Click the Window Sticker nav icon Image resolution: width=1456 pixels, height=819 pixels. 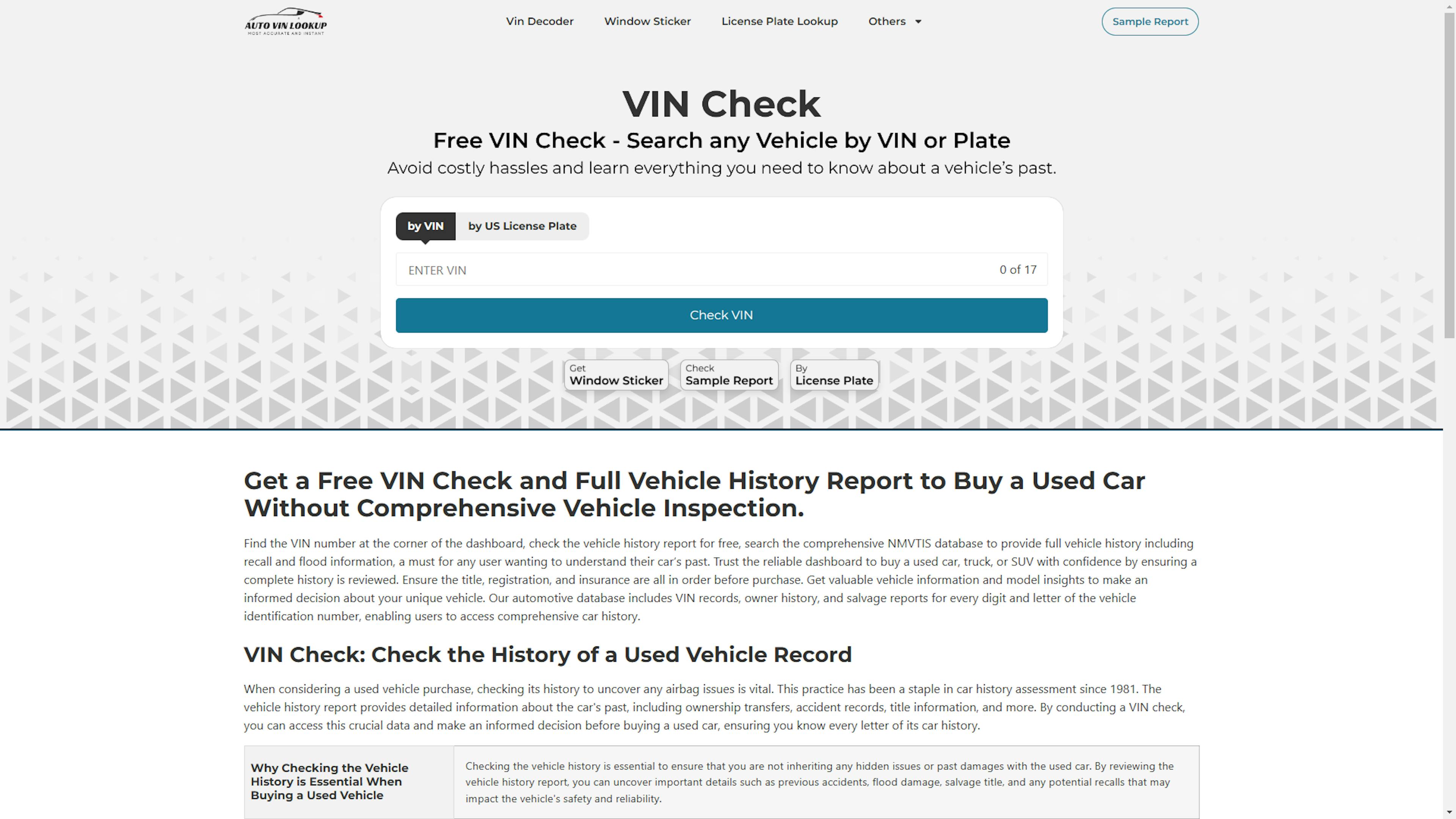tap(647, 21)
